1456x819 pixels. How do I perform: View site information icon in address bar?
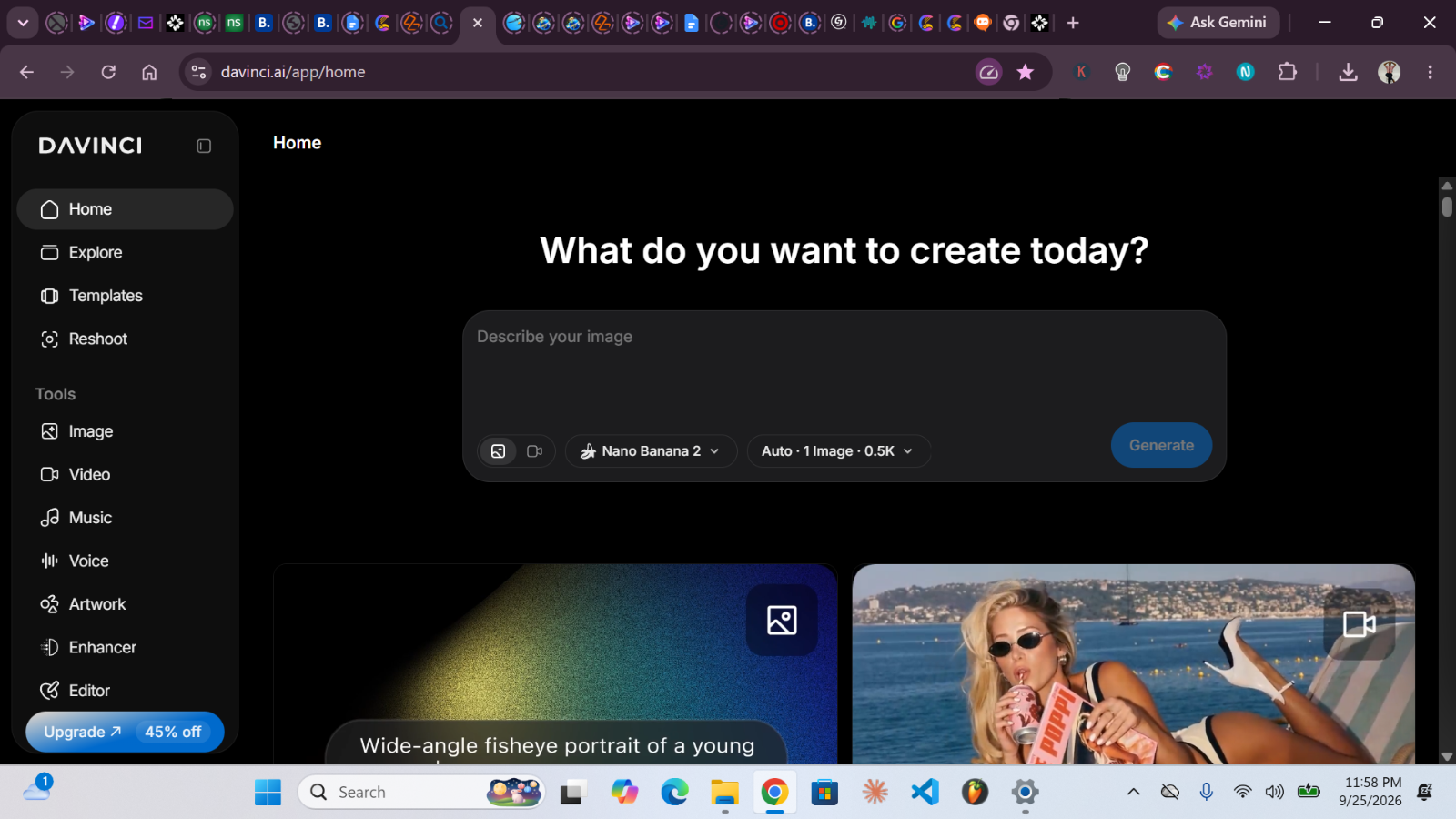(x=198, y=72)
